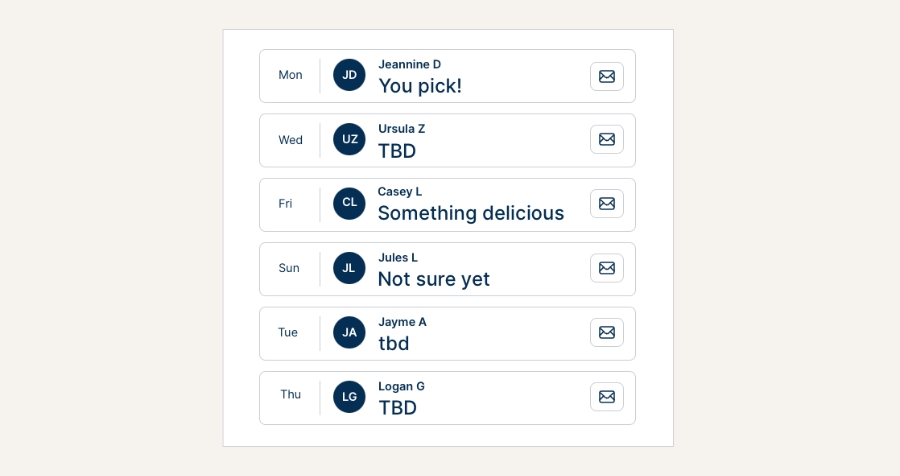Select the JA avatar circle

pyautogui.click(x=349, y=332)
